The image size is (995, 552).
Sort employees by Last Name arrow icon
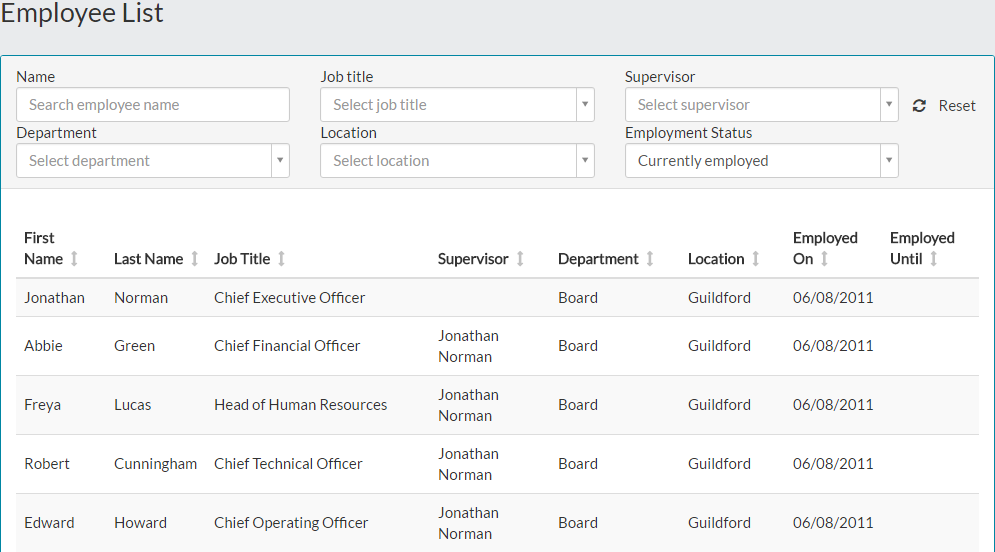195,259
